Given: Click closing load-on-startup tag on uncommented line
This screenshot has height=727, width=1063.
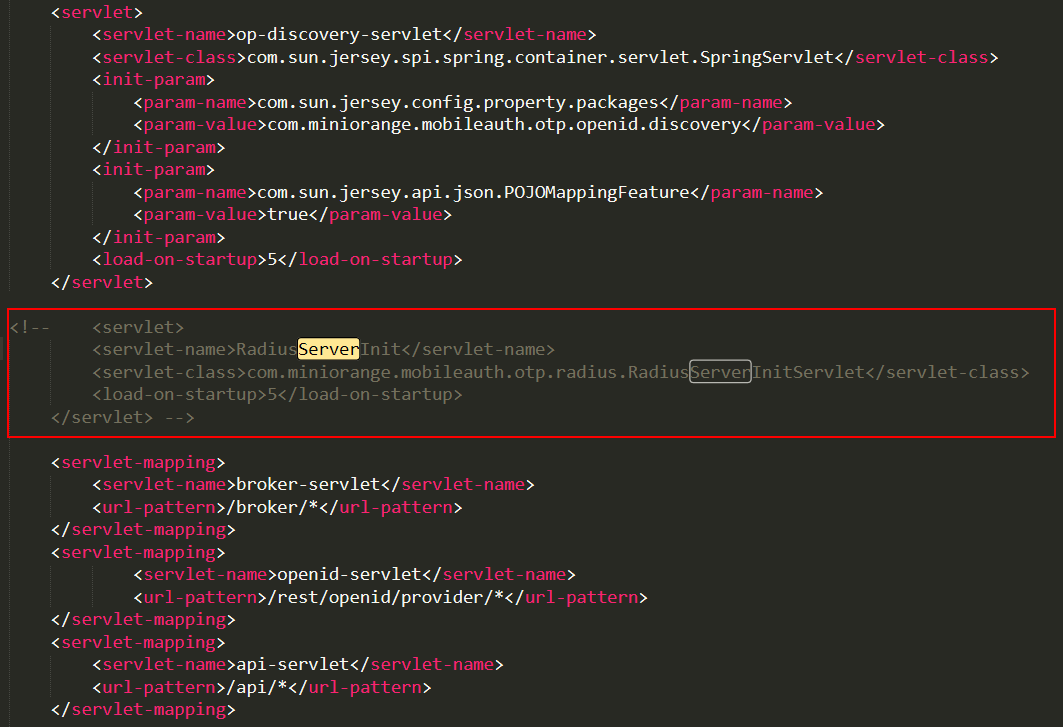Looking at the screenshot, I should (370, 260).
